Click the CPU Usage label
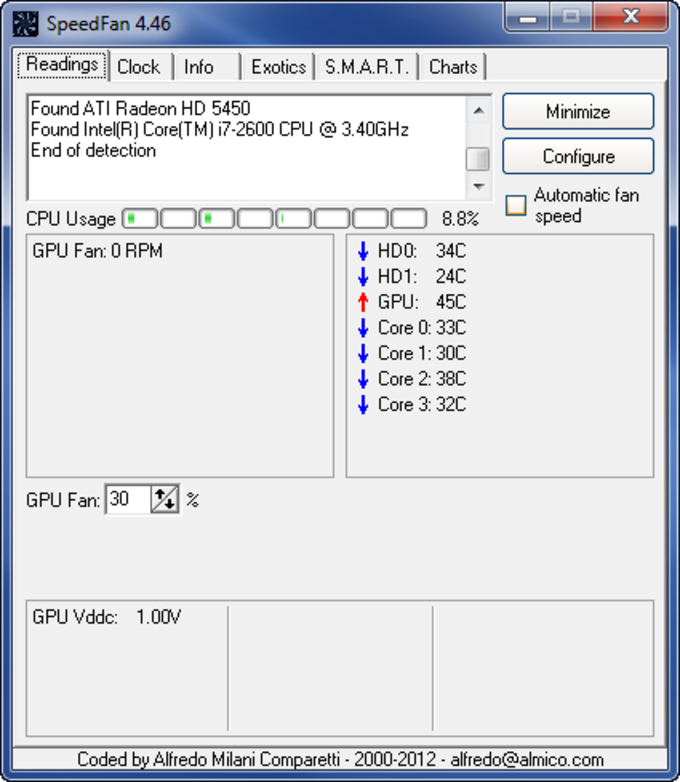Viewport: 680px width, 782px height. 71,219
